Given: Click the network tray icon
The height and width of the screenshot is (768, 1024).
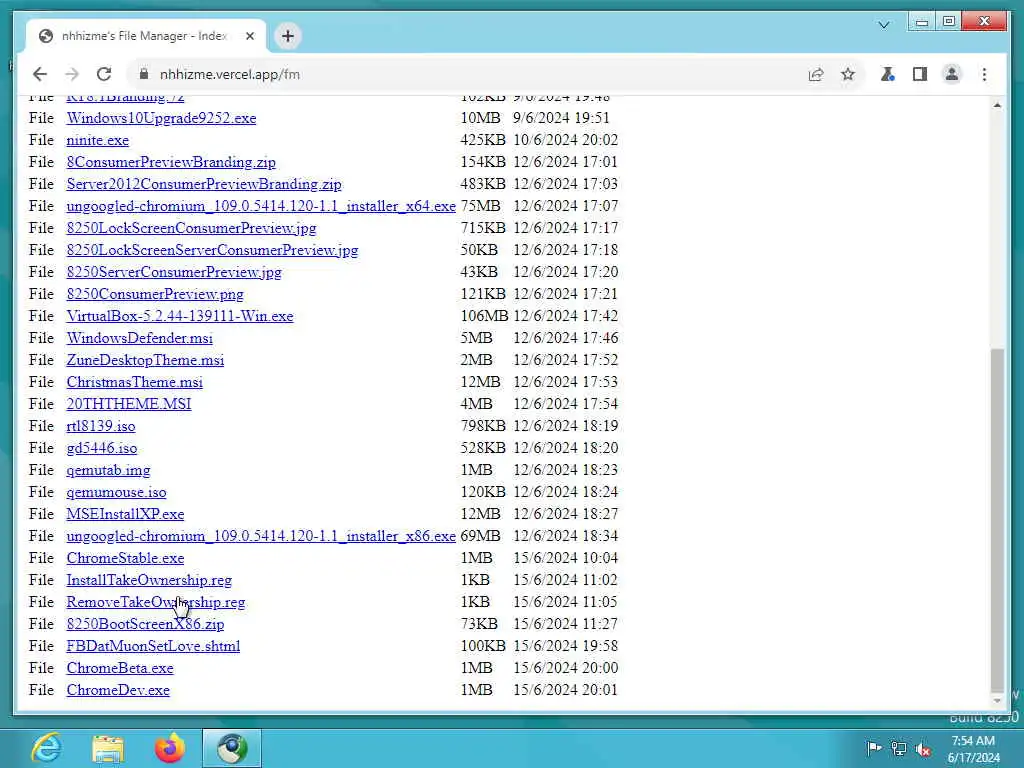Looking at the screenshot, I should click(899, 749).
